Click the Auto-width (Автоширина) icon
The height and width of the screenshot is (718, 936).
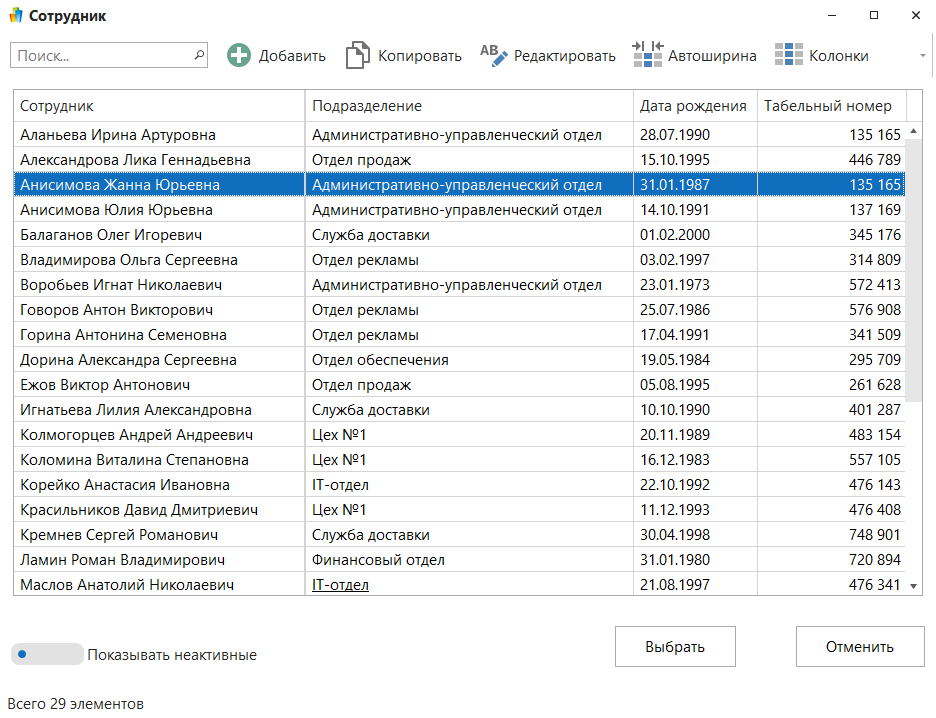[647, 55]
